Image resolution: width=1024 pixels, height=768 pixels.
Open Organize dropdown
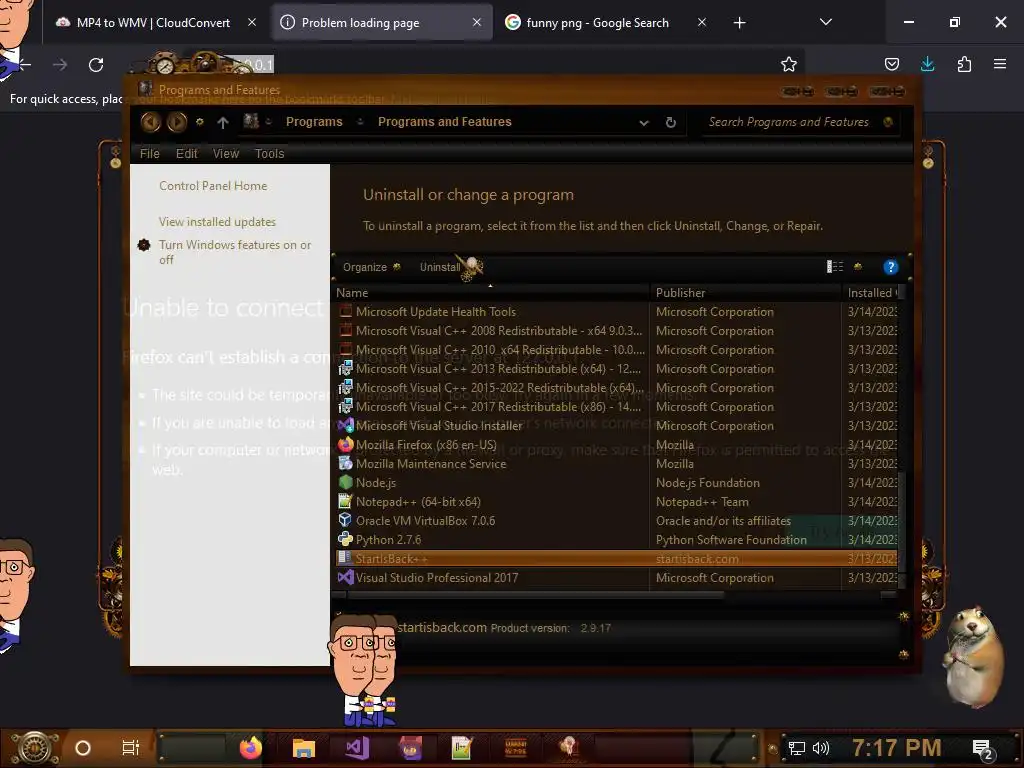pyautogui.click(x=371, y=267)
